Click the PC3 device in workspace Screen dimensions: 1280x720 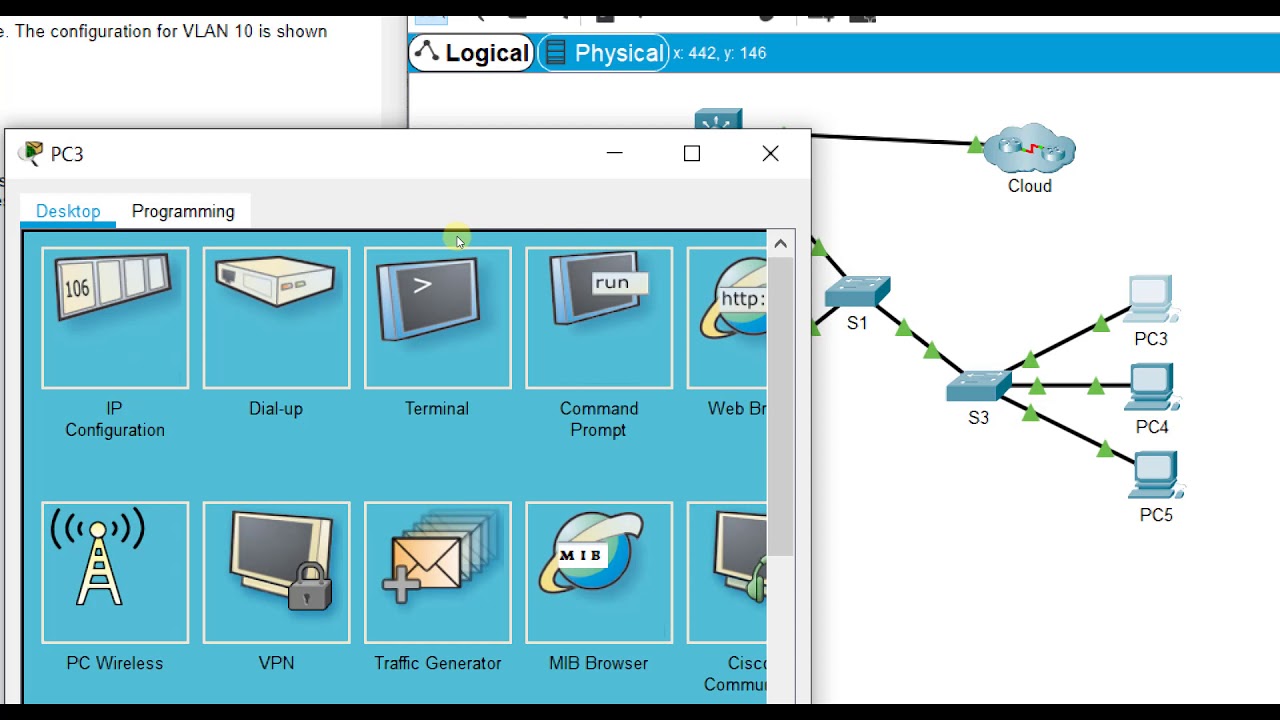click(x=1151, y=299)
